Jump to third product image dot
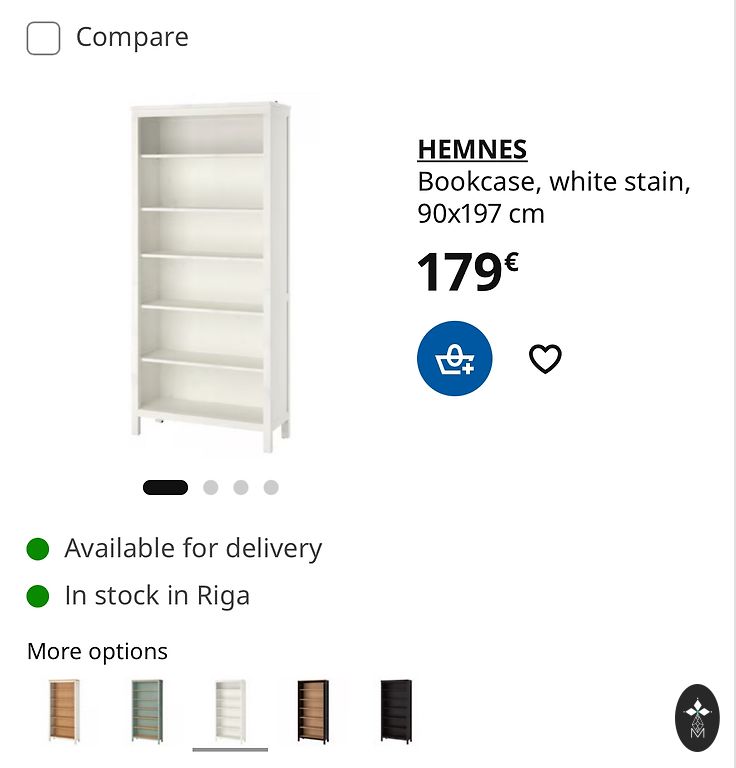736x768 pixels. [240, 487]
